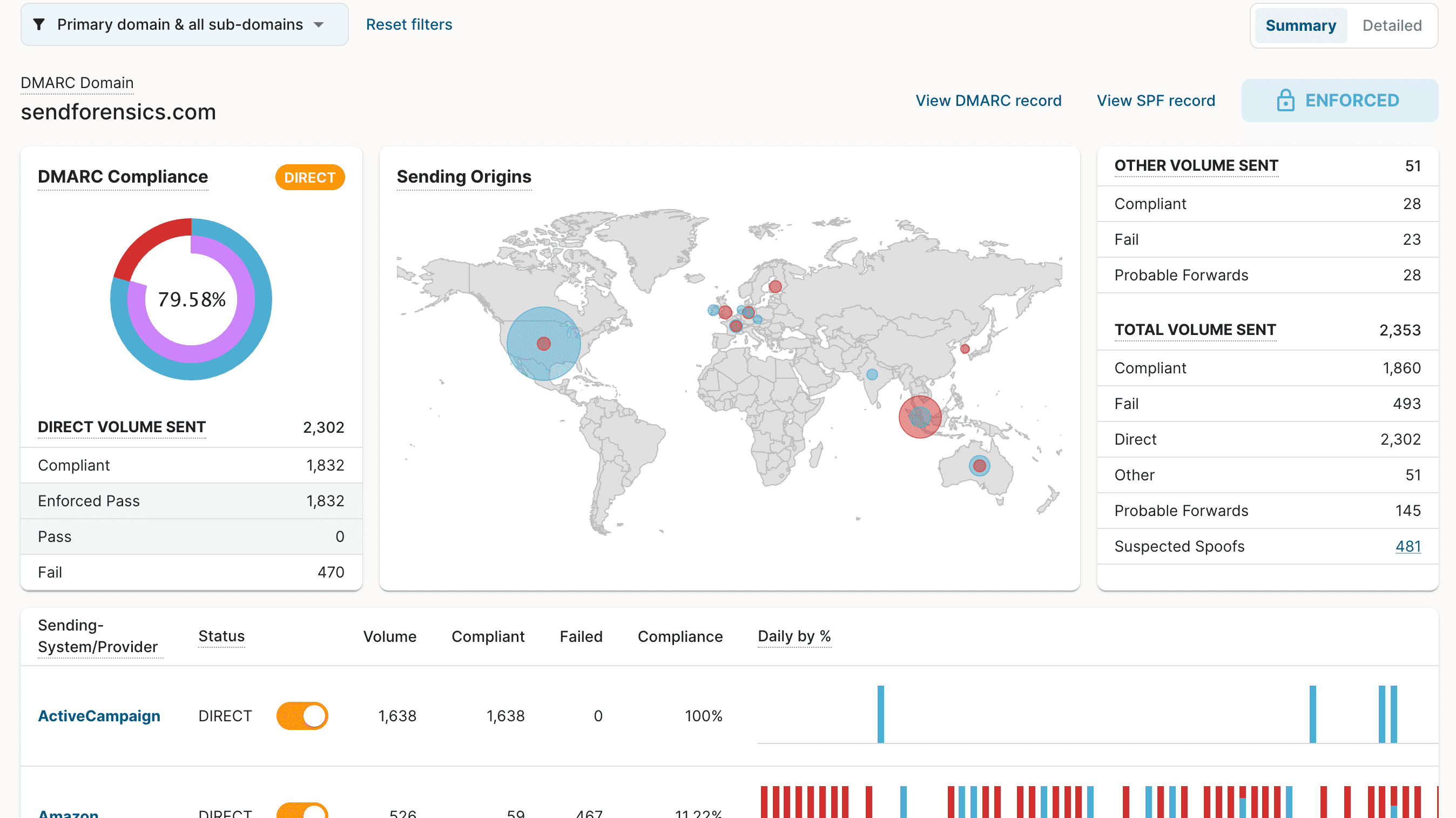
Task: Click View SPF record link
Action: [1155, 100]
